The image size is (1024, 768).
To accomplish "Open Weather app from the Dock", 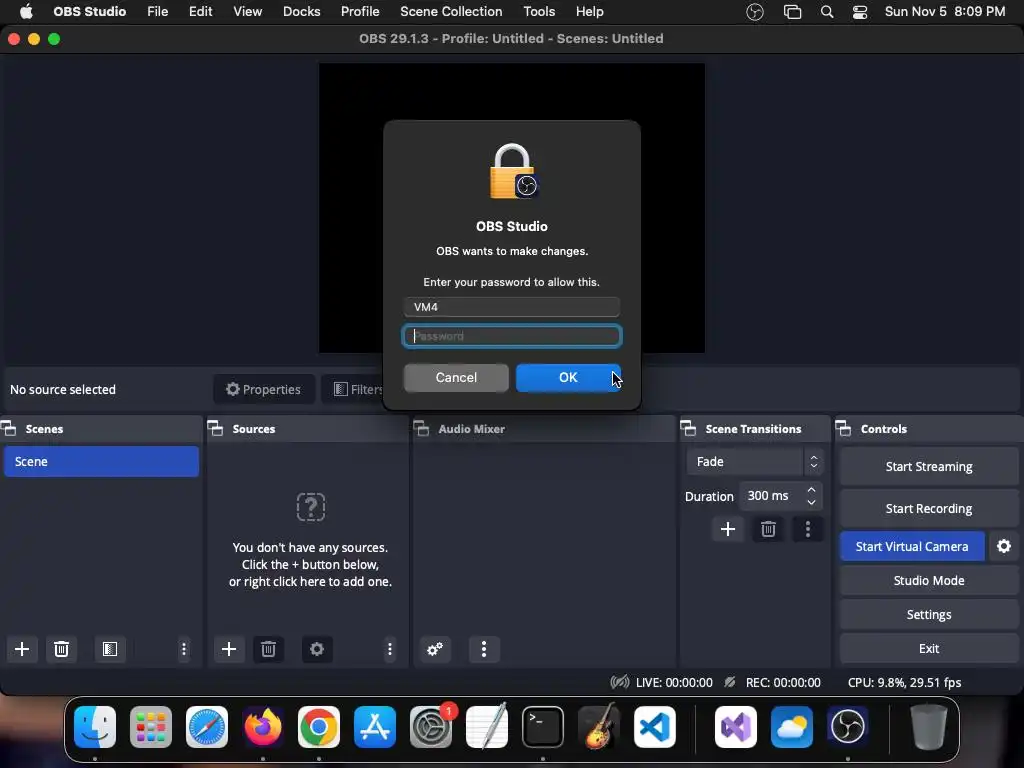I will pyautogui.click(x=792, y=726).
